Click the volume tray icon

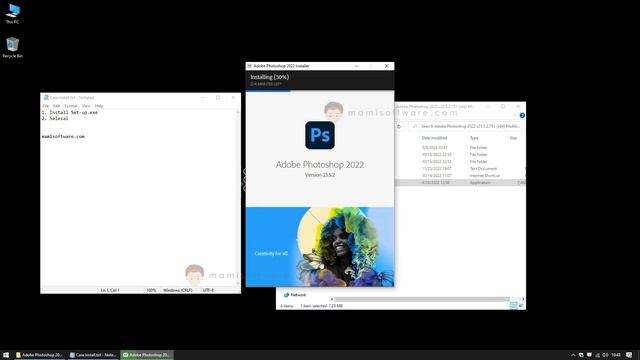click(605, 355)
